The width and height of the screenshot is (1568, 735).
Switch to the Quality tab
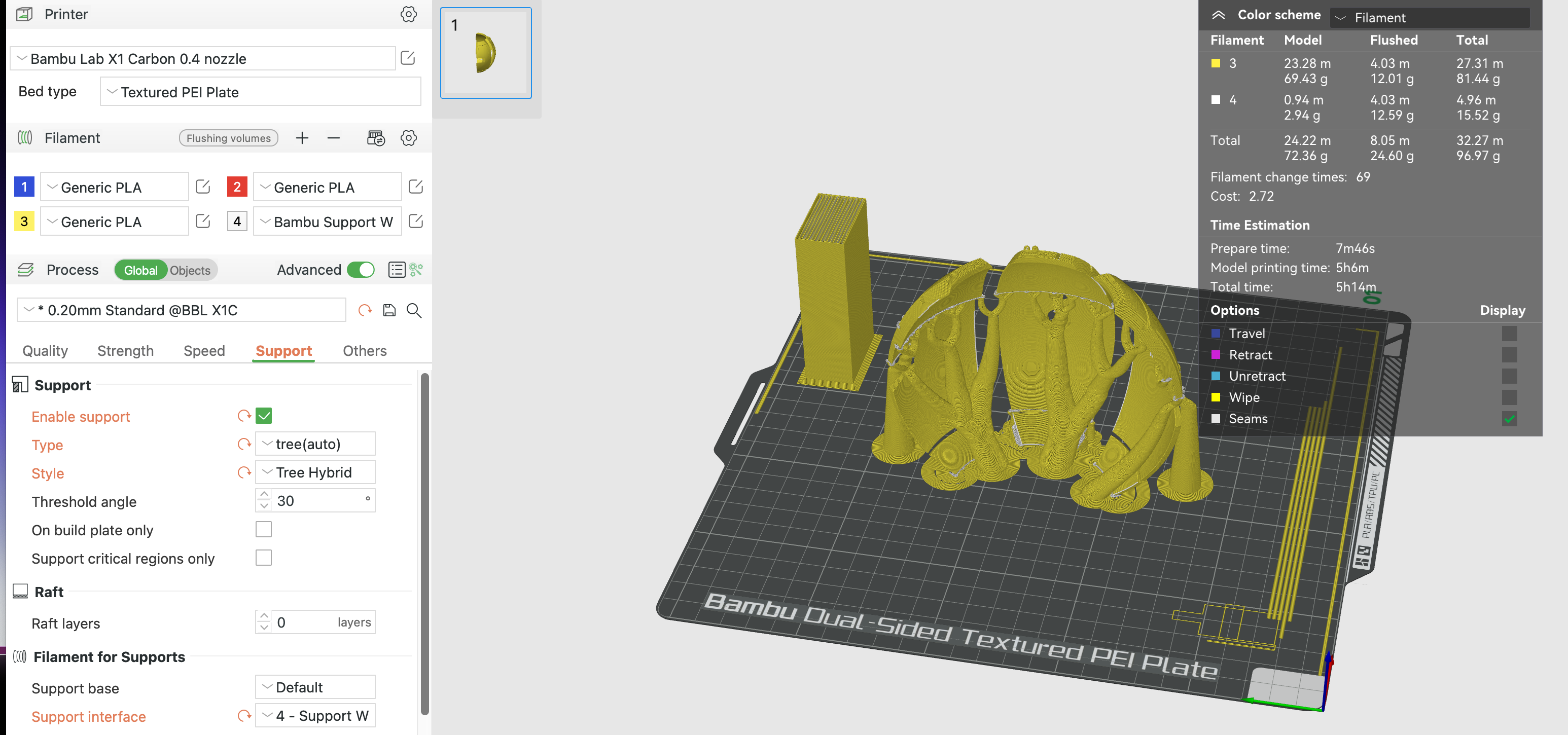coord(45,350)
